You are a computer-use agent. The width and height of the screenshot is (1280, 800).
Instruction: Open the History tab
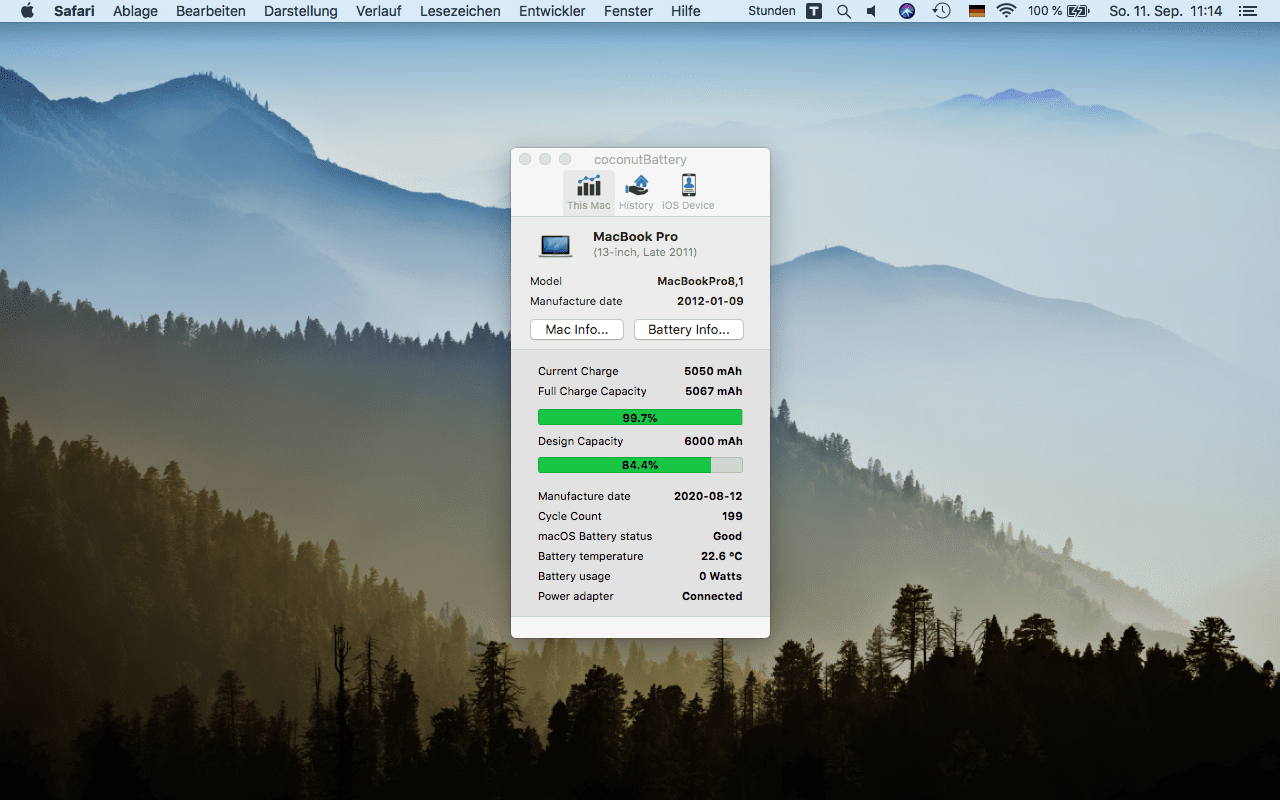(636, 193)
